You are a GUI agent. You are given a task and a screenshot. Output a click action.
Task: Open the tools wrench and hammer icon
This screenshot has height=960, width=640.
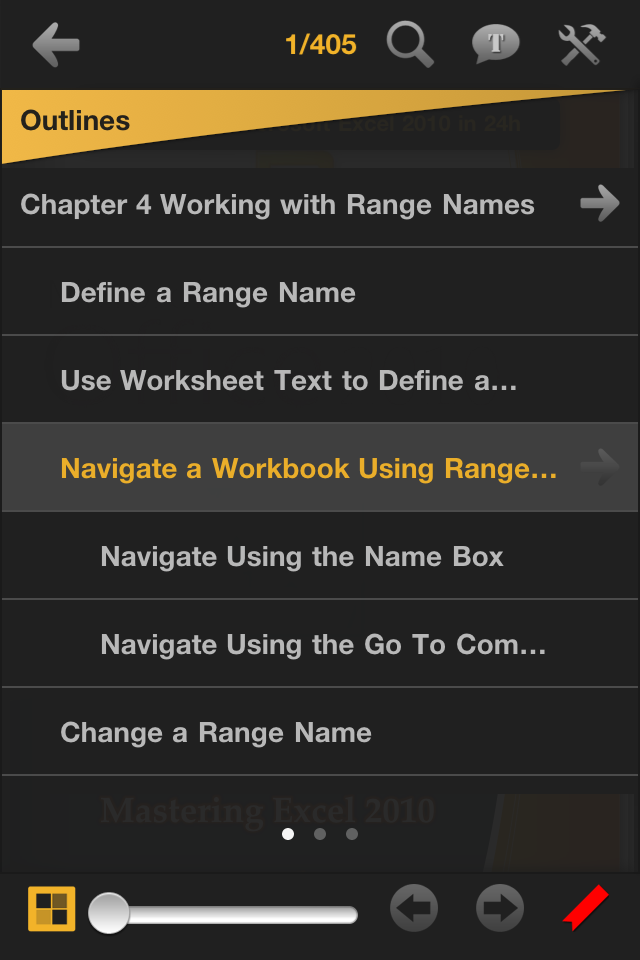[582, 44]
